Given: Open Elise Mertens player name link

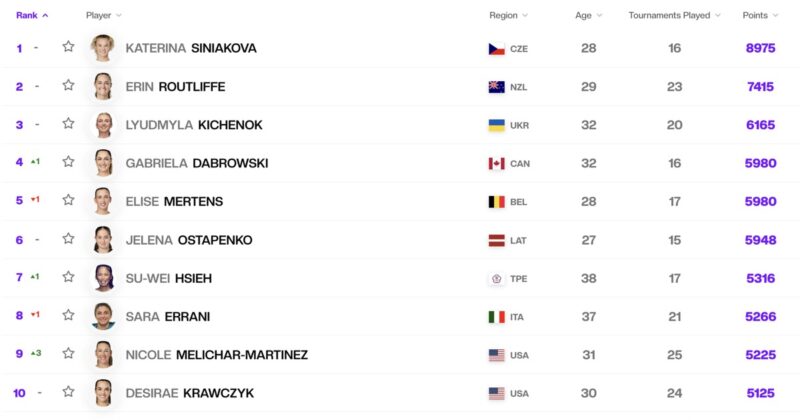Looking at the screenshot, I should click(x=174, y=202).
